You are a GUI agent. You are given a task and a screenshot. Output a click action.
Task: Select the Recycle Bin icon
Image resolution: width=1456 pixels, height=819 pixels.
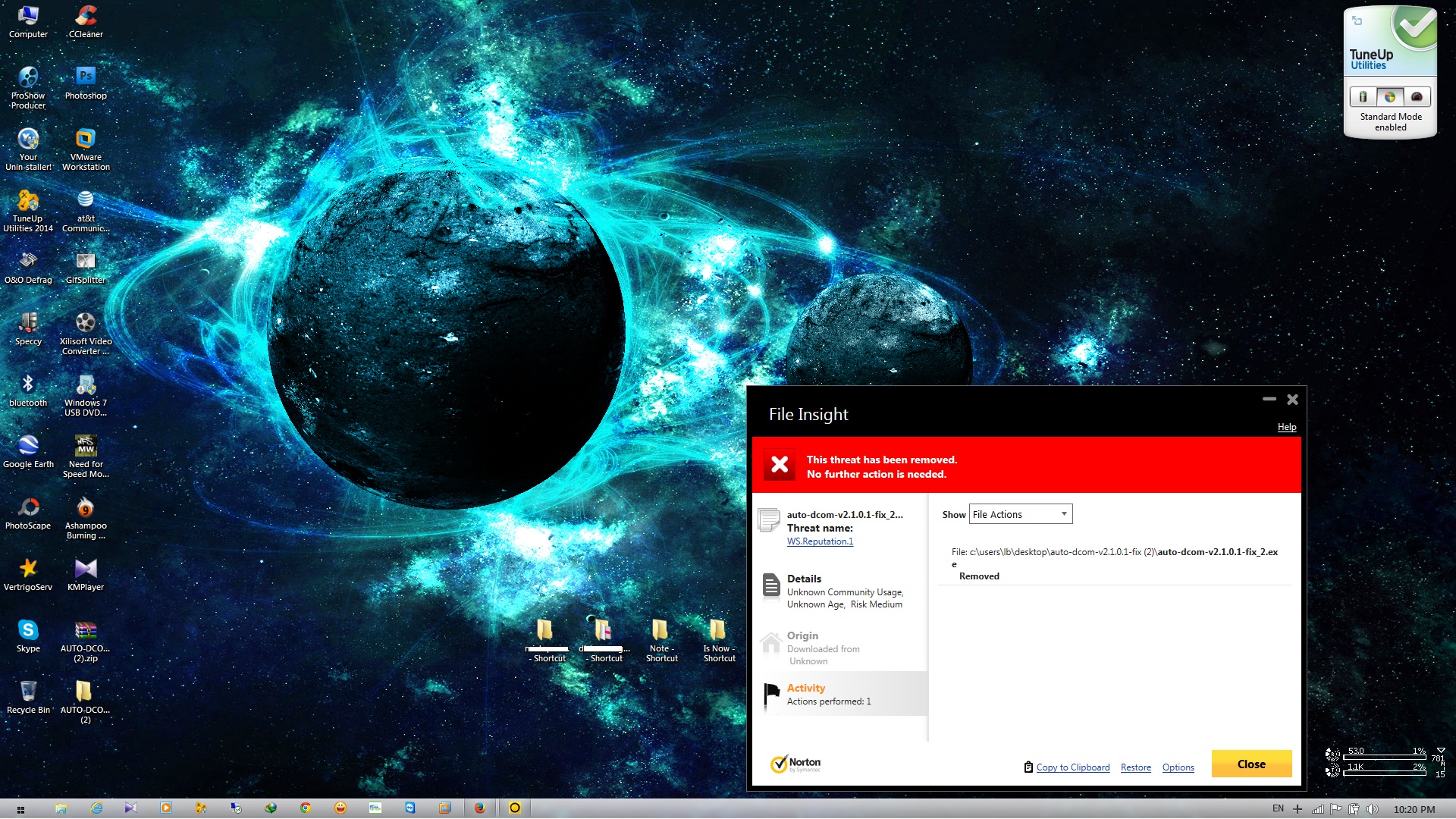28,698
